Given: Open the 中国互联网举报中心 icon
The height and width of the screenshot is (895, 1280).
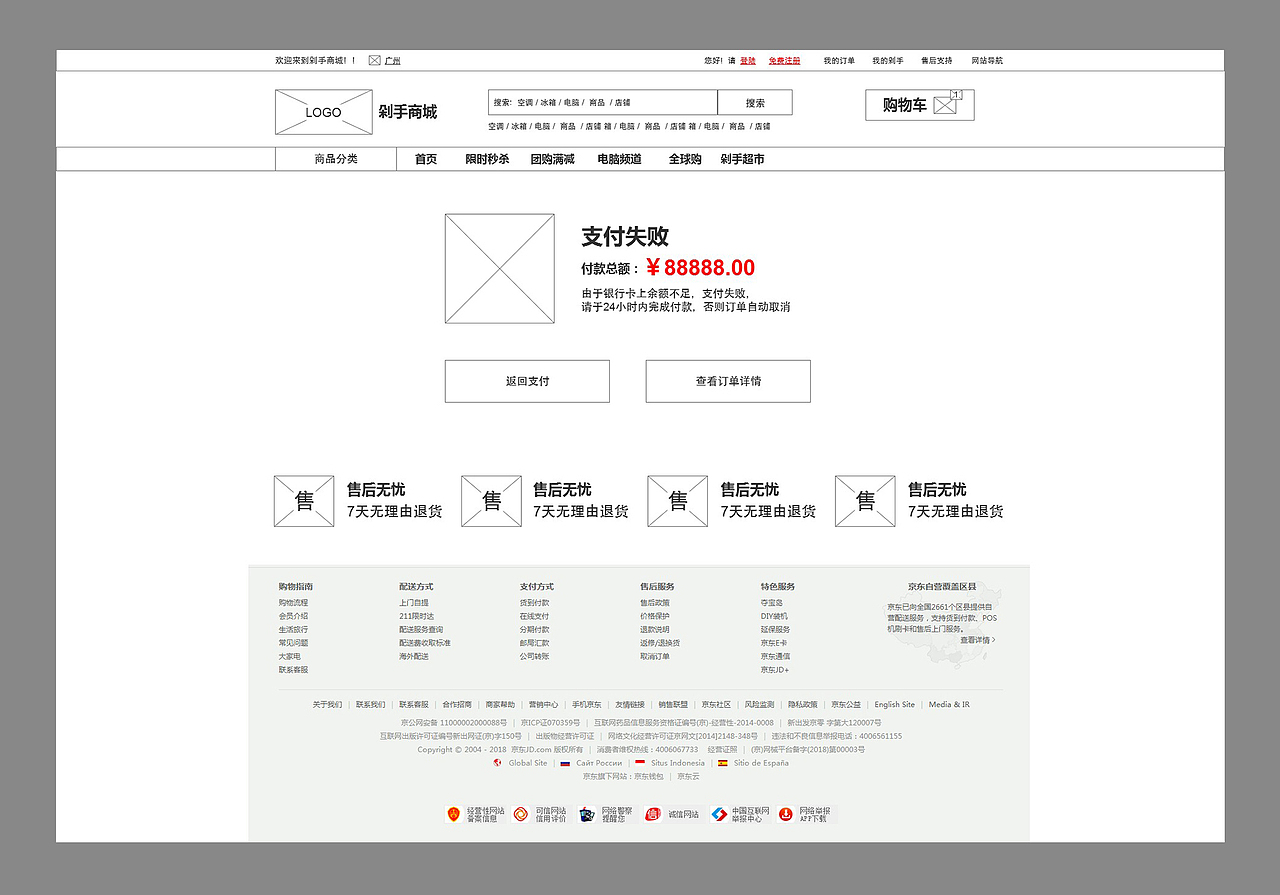Looking at the screenshot, I should coord(719,813).
